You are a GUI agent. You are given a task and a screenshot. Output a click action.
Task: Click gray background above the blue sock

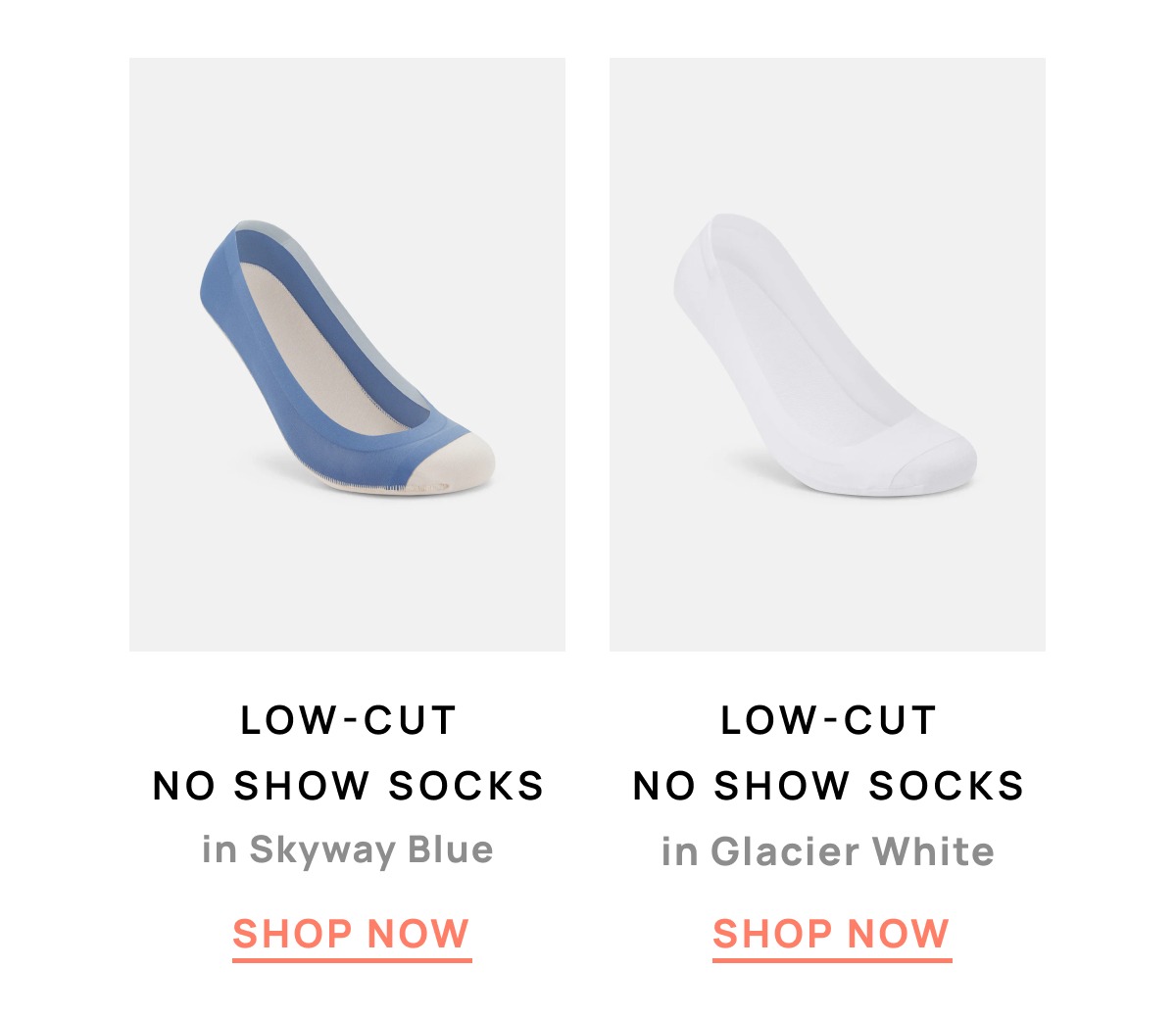[x=347, y=137]
